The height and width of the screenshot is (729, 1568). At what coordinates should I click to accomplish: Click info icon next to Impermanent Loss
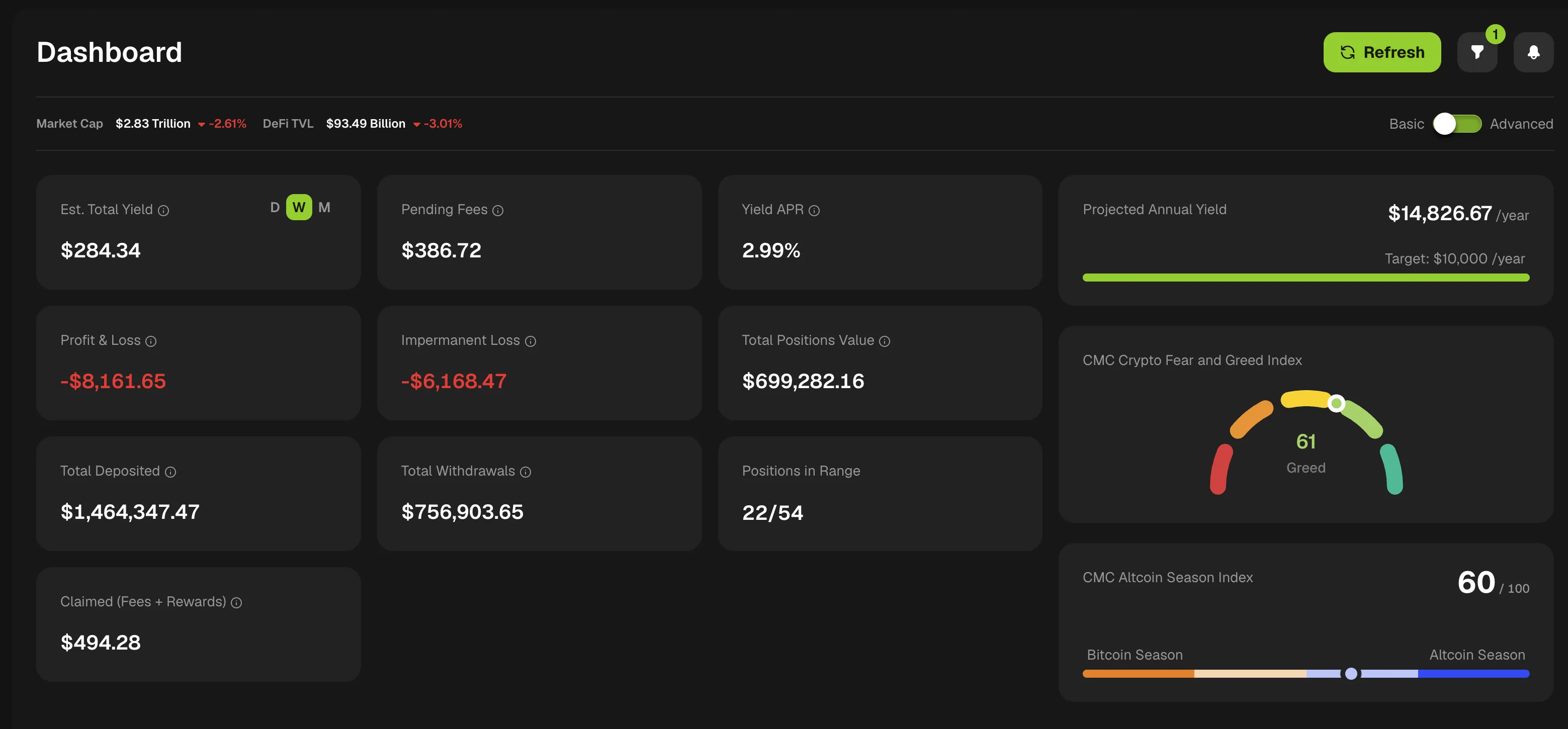pyautogui.click(x=530, y=341)
